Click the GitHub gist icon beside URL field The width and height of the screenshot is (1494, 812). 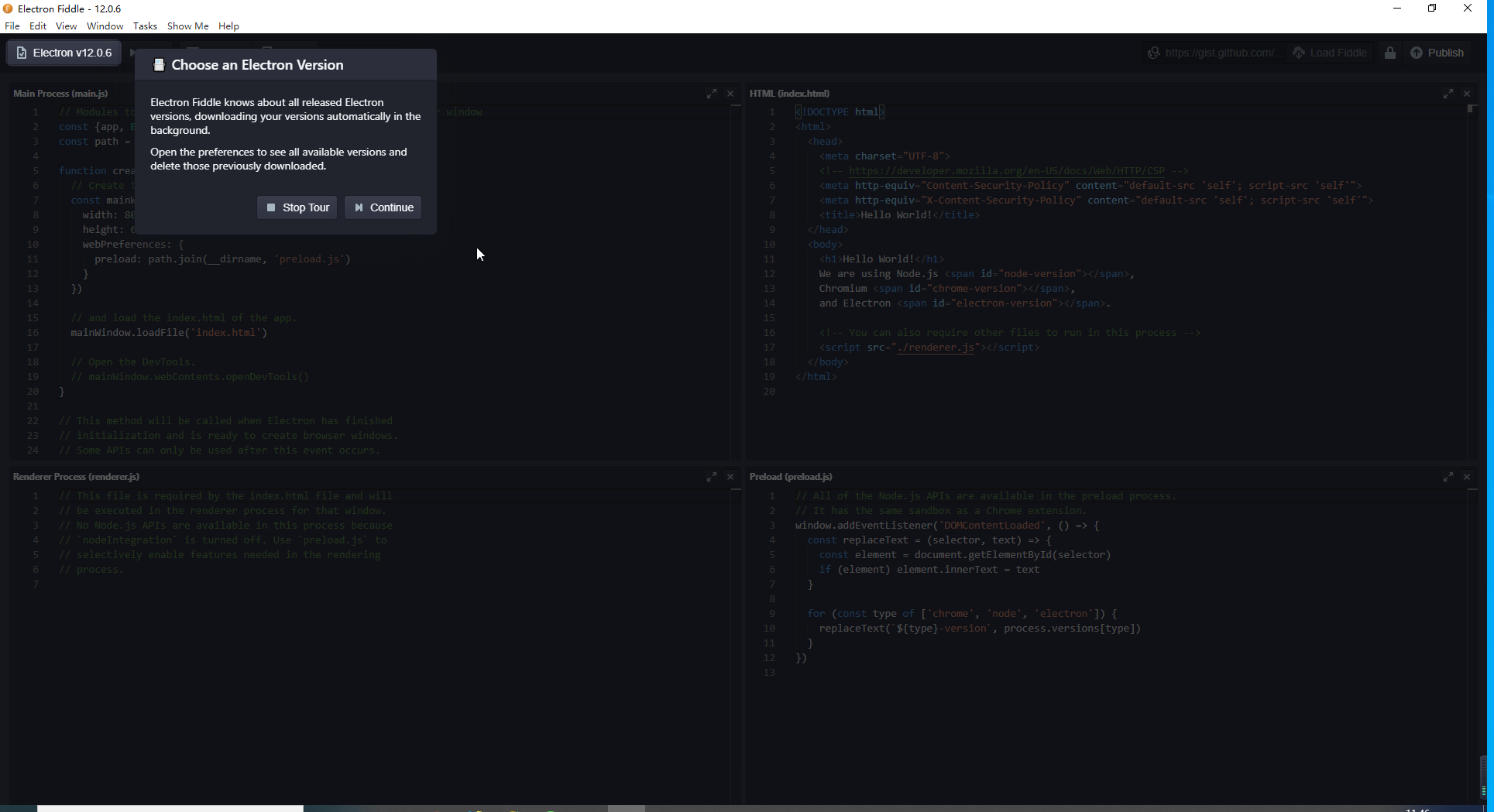(1153, 53)
